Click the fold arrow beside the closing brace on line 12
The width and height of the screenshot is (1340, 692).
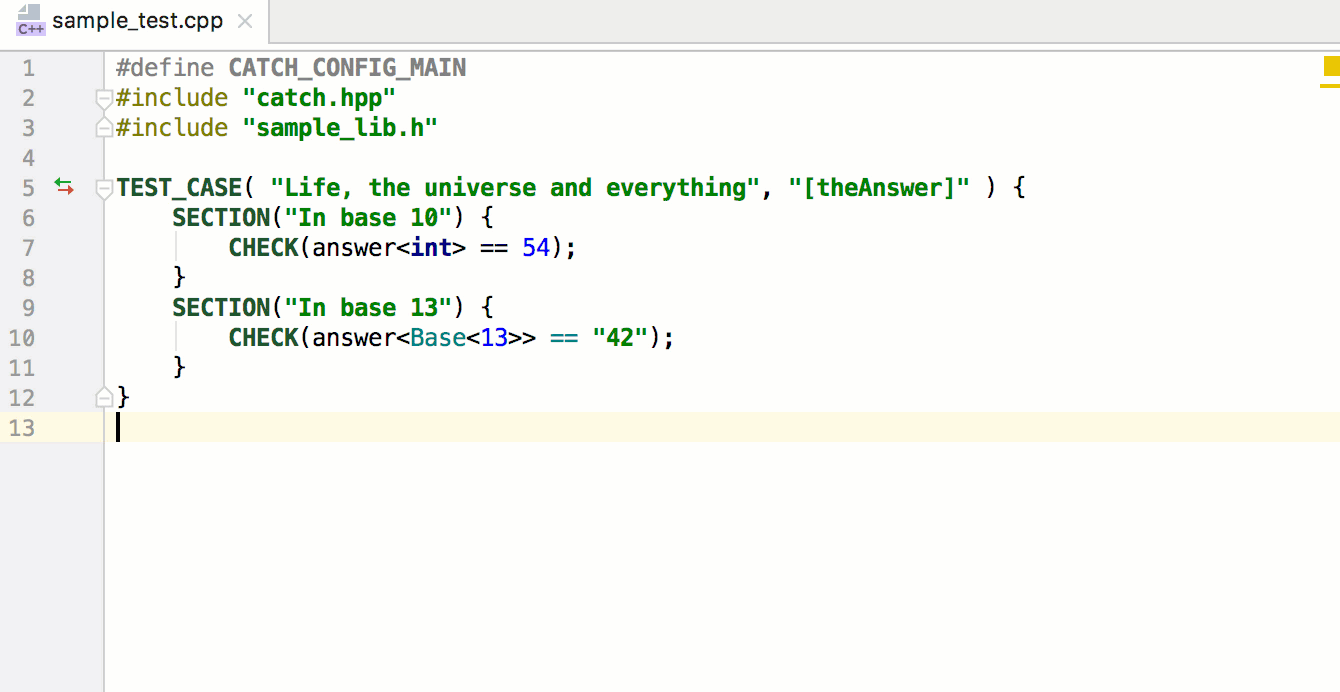104,397
